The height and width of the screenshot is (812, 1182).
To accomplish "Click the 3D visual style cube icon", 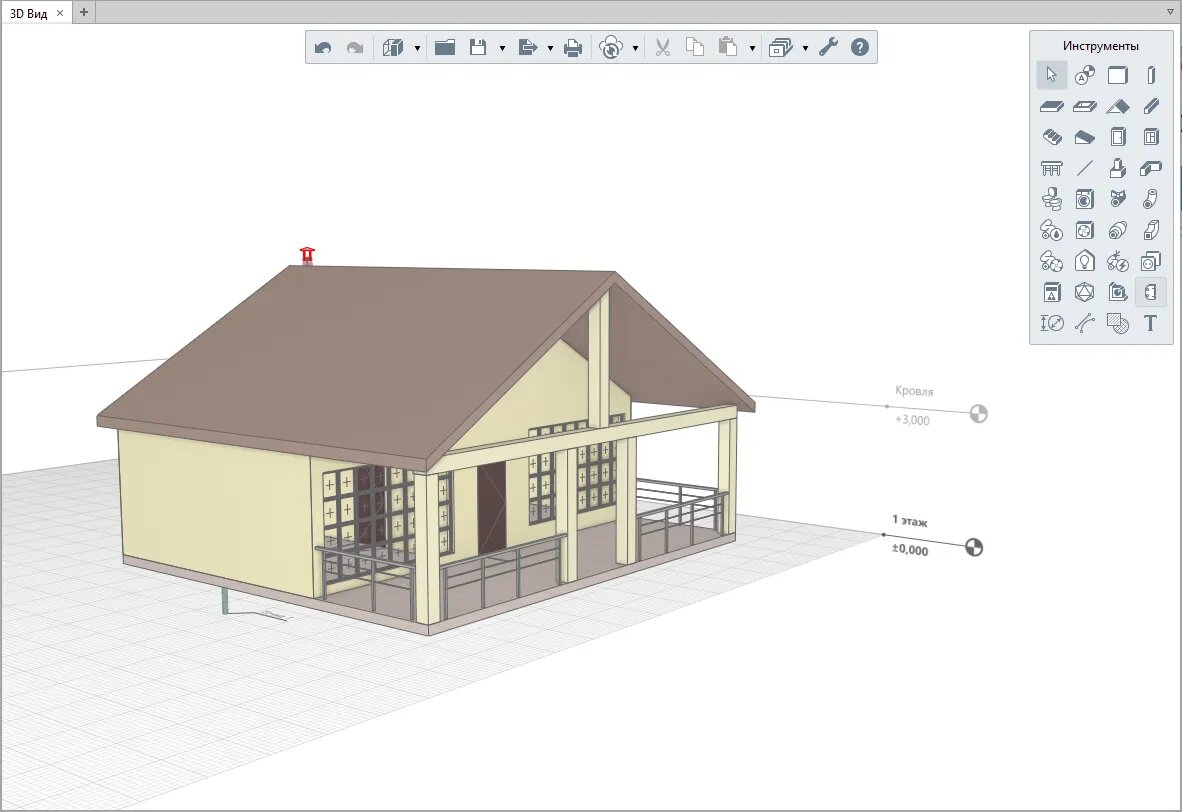I will pyautogui.click(x=393, y=48).
